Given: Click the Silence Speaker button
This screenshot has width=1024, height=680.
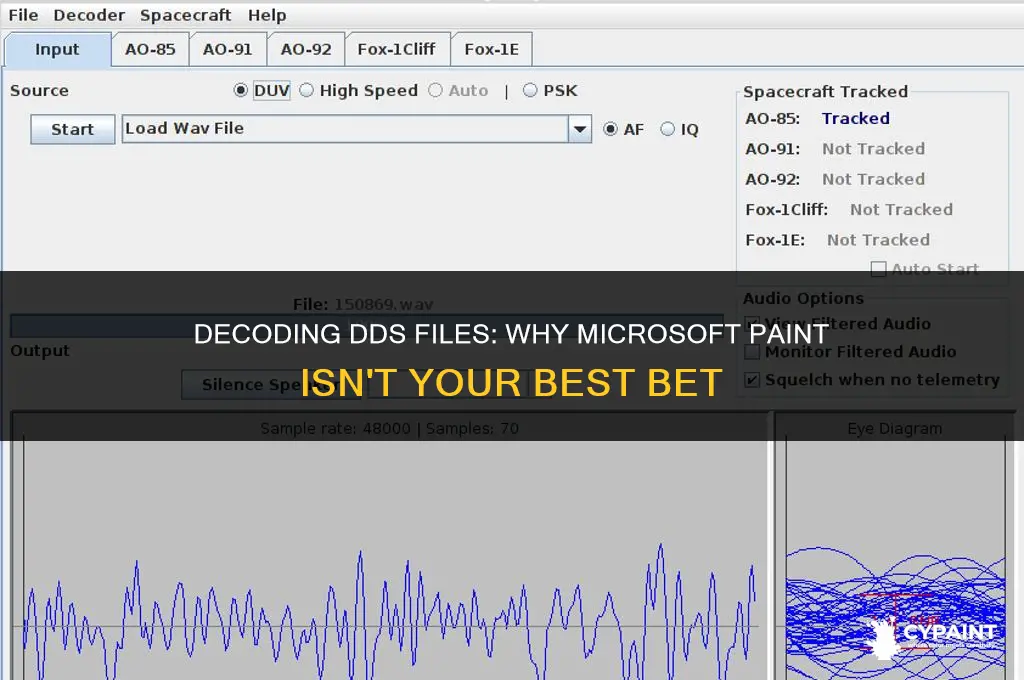Looking at the screenshot, I should coord(271,385).
